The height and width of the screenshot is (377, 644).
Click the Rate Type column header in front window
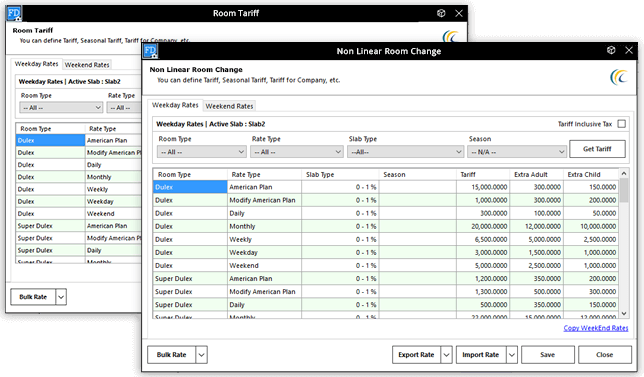point(264,175)
